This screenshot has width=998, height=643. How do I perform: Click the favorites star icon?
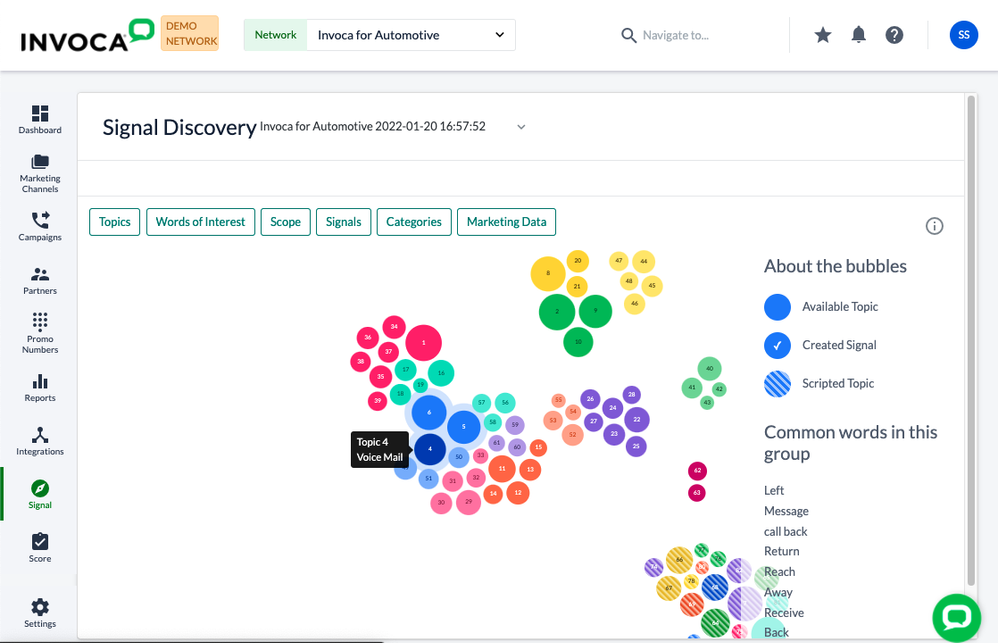point(823,35)
